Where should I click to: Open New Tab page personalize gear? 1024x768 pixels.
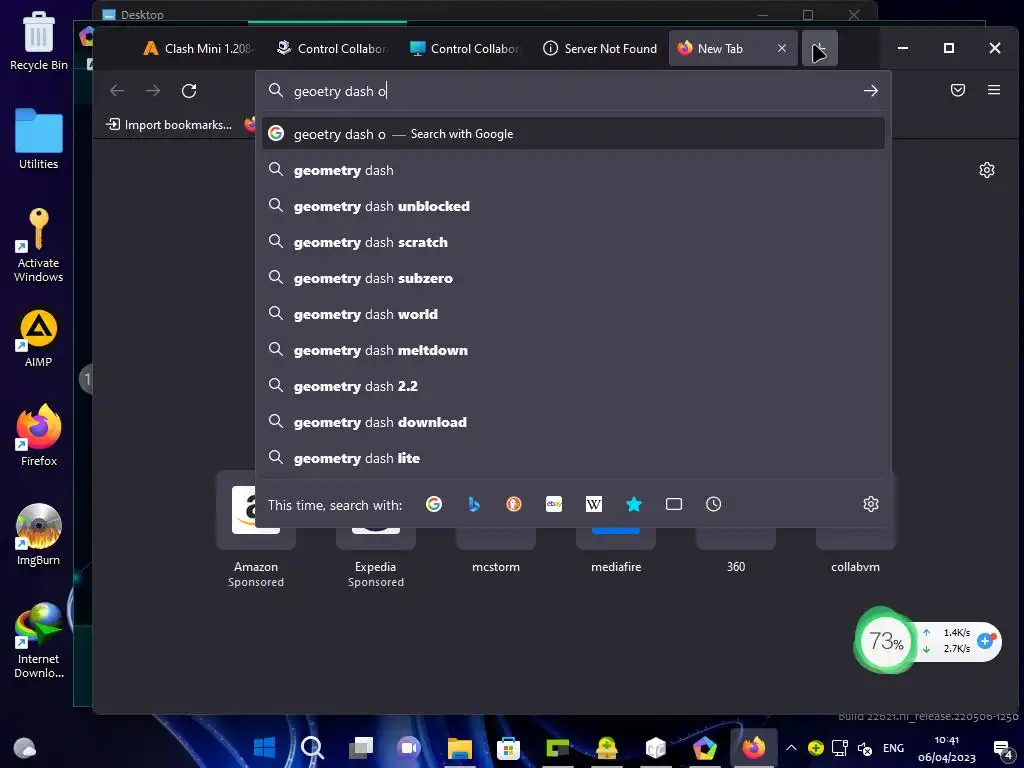click(x=987, y=170)
